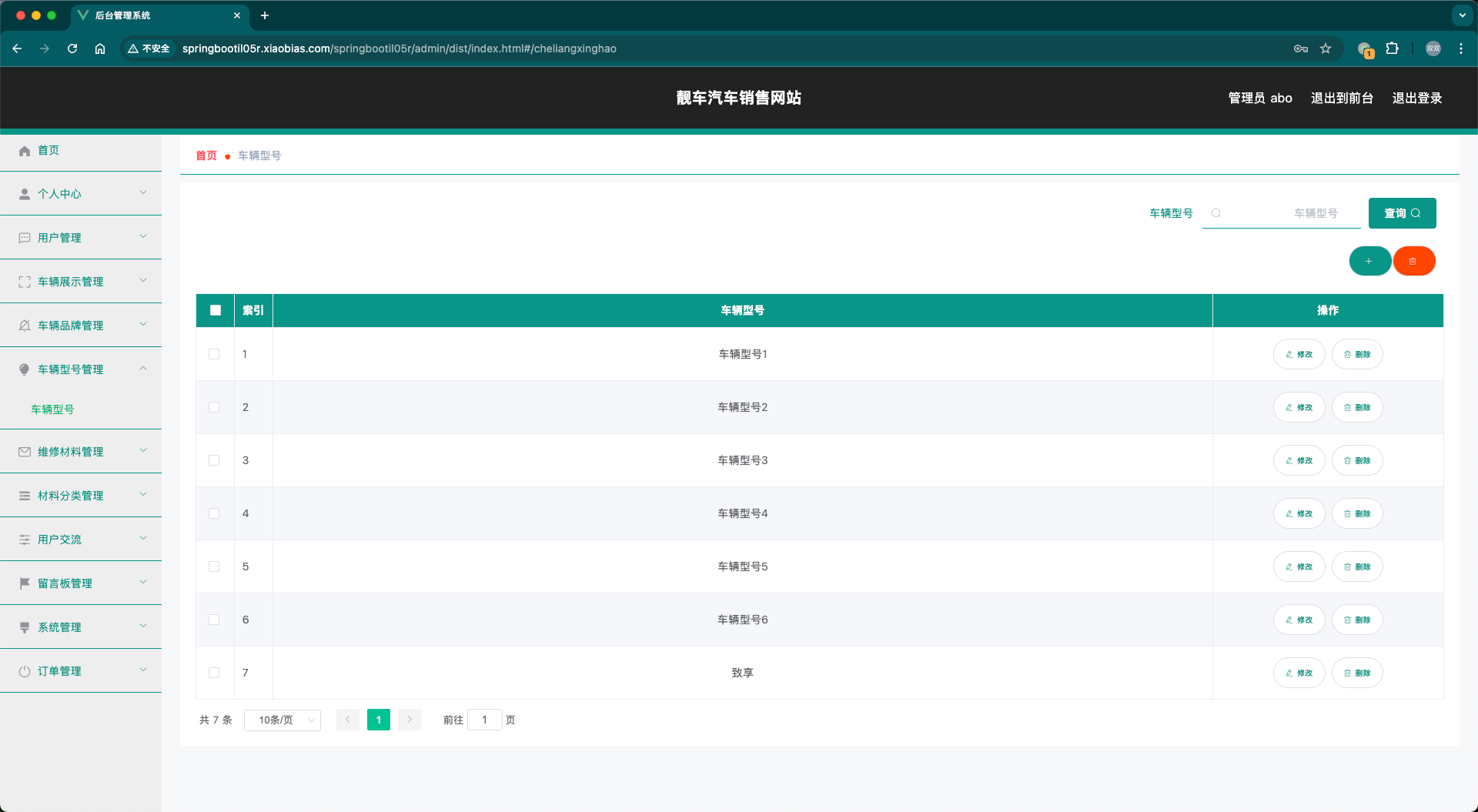Click 退出登录 in the header
This screenshot has height=812, width=1478.
click(1417, 98)
